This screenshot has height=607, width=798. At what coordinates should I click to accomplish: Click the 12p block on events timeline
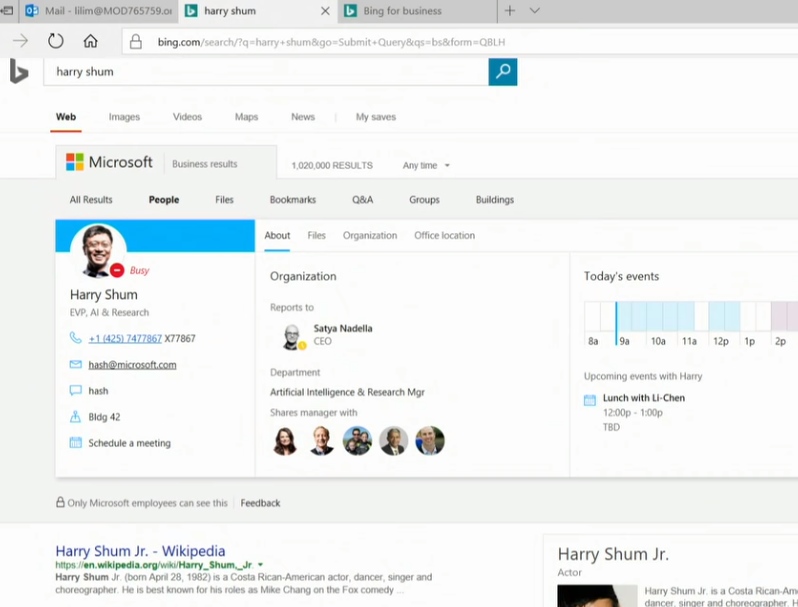click(724, 316)
